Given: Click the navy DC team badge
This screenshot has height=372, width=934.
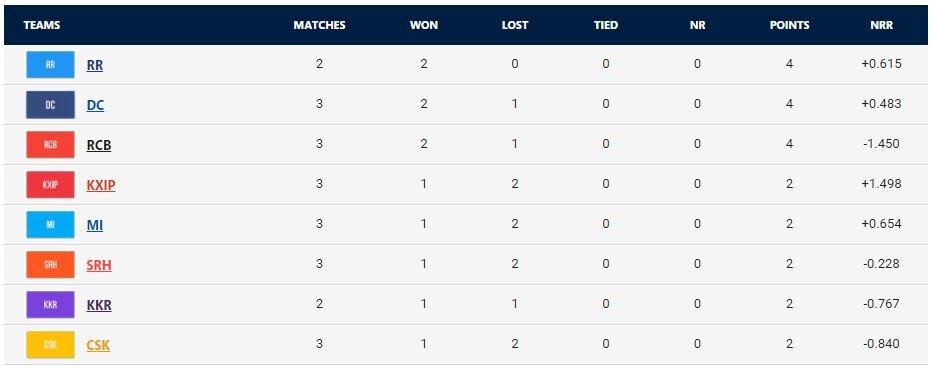Looking at the screenshot, I should click(50, 105).
